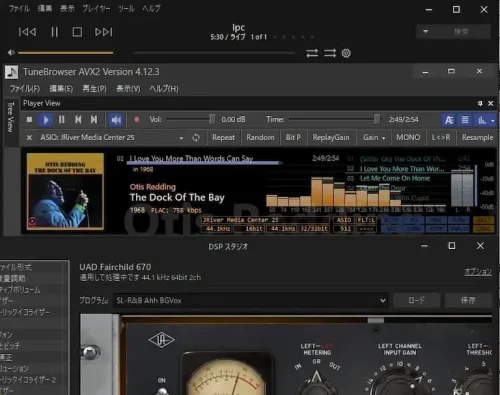Click Play button in TuneBrowser Player View
This screenshot has height=395, width=500.
(46, 120)
